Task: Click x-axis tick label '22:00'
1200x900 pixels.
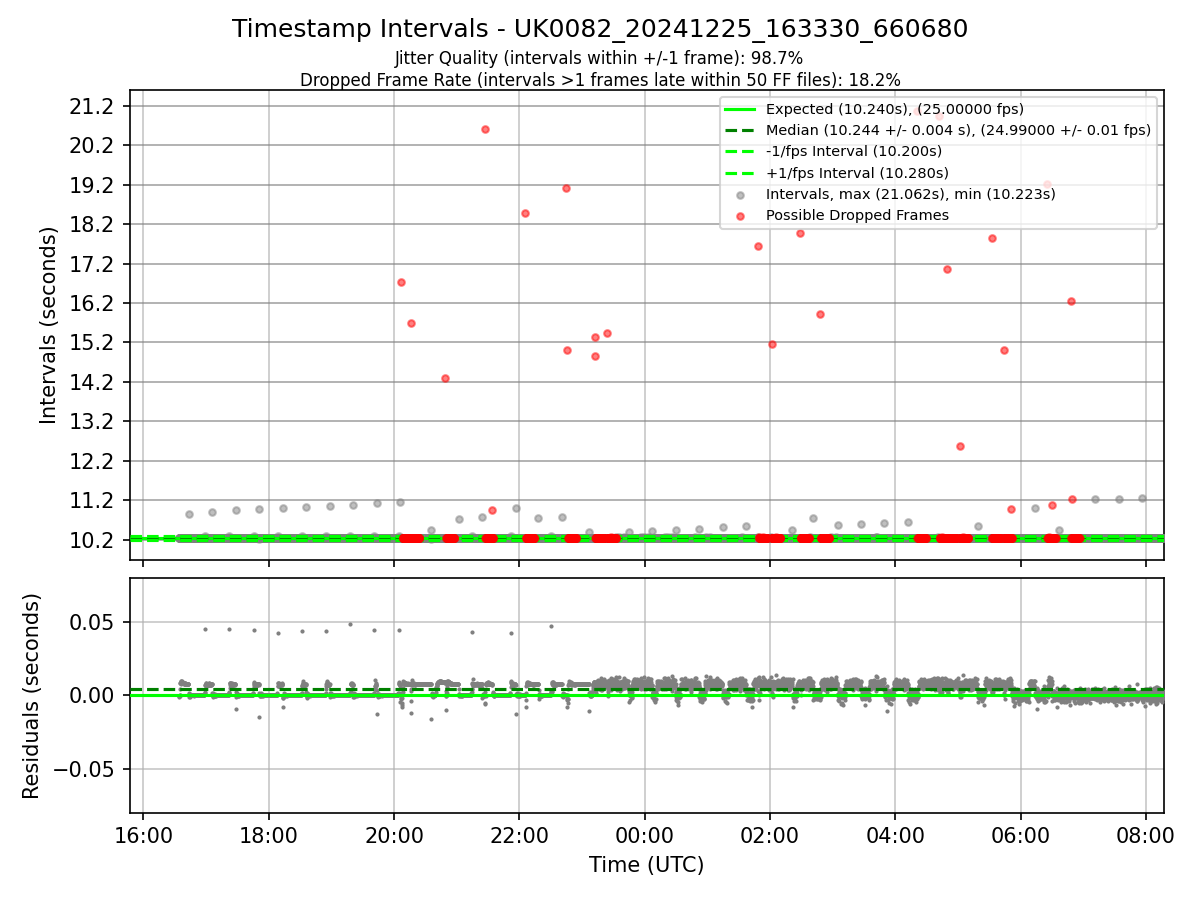Action: [x=519, y=834]
